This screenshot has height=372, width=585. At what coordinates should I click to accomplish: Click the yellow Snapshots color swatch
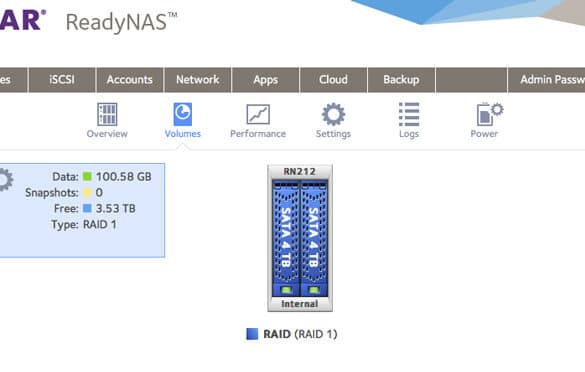[87, 193]
